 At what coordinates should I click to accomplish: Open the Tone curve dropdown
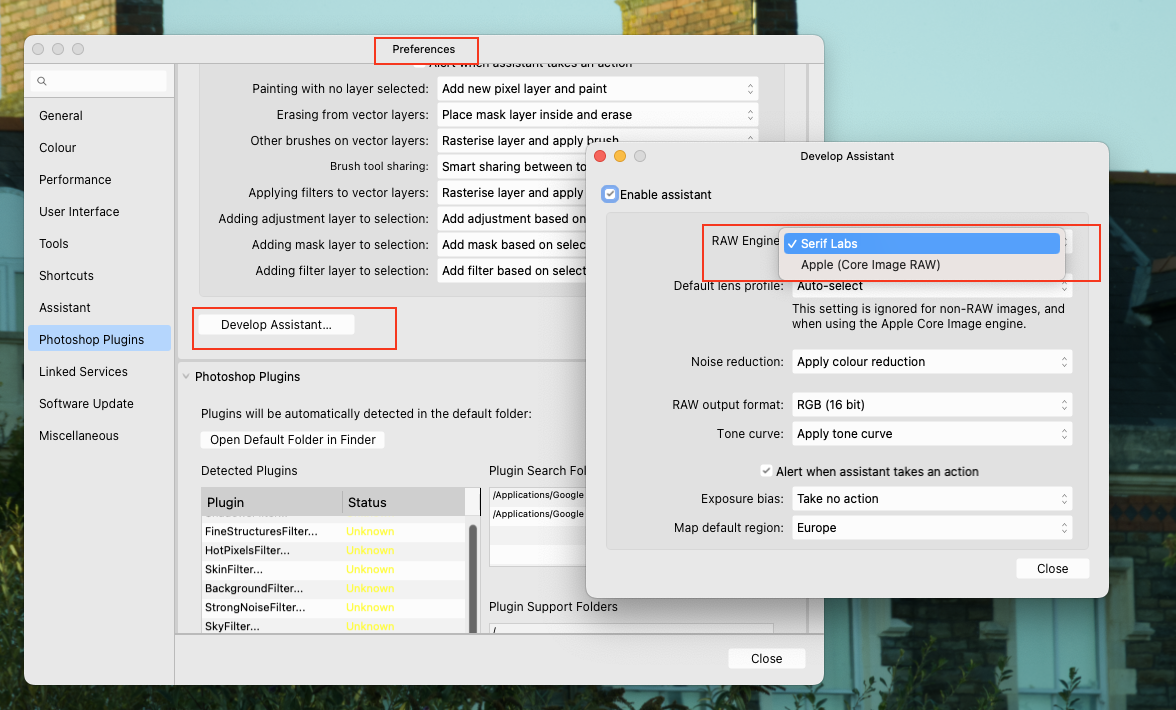pyautogui.click(x=931, y=433)
